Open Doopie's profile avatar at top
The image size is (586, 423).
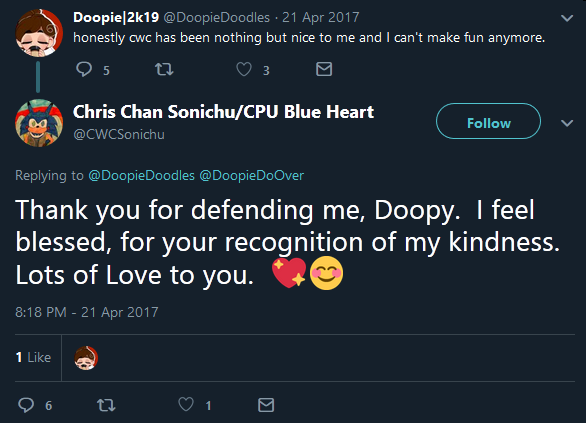click(38, 33)
